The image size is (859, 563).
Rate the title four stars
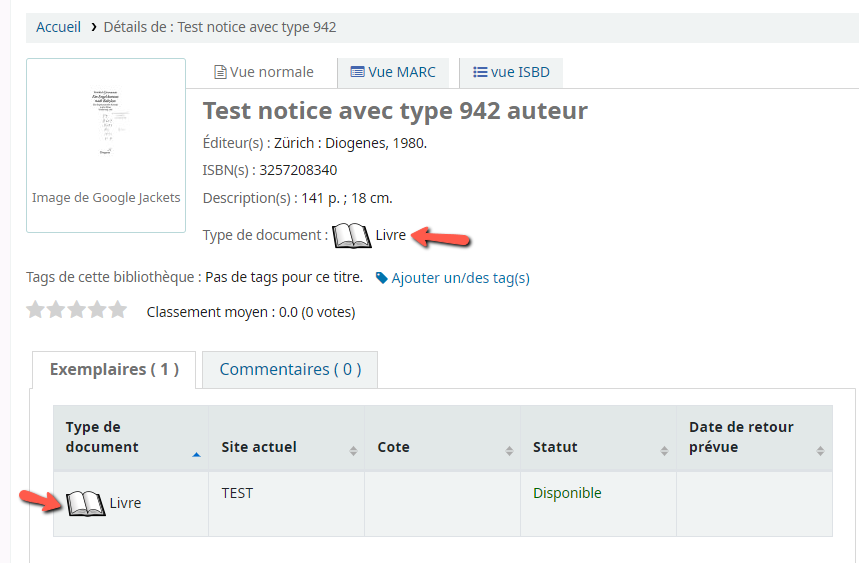tap(97, 310)
